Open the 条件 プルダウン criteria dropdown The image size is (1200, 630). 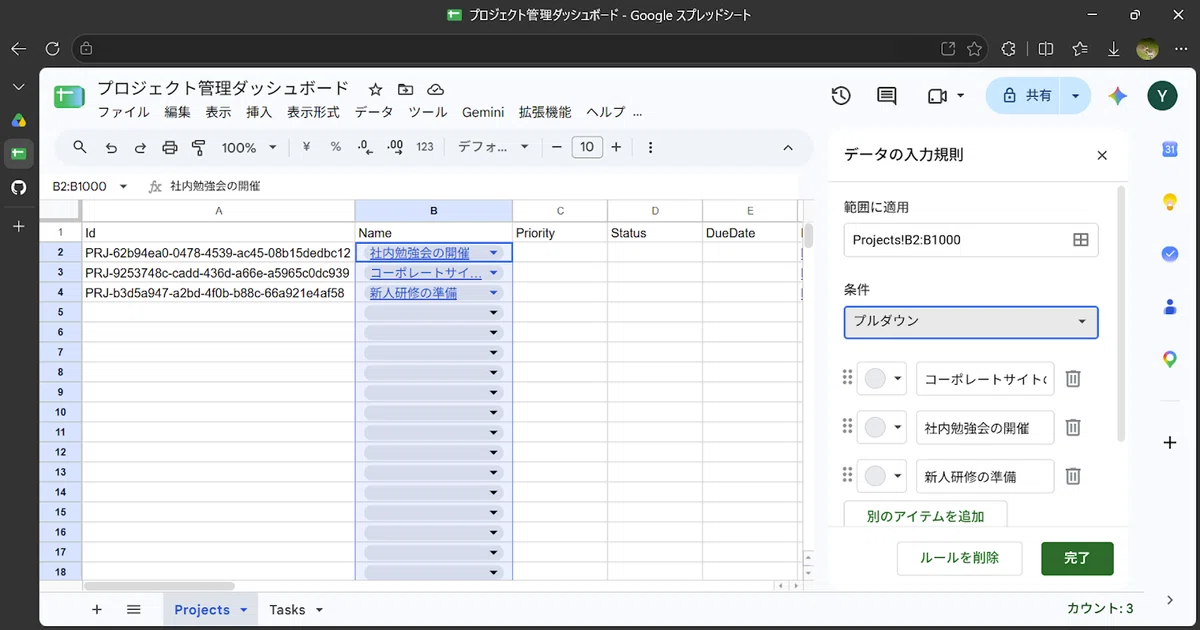tap(971, 322)
